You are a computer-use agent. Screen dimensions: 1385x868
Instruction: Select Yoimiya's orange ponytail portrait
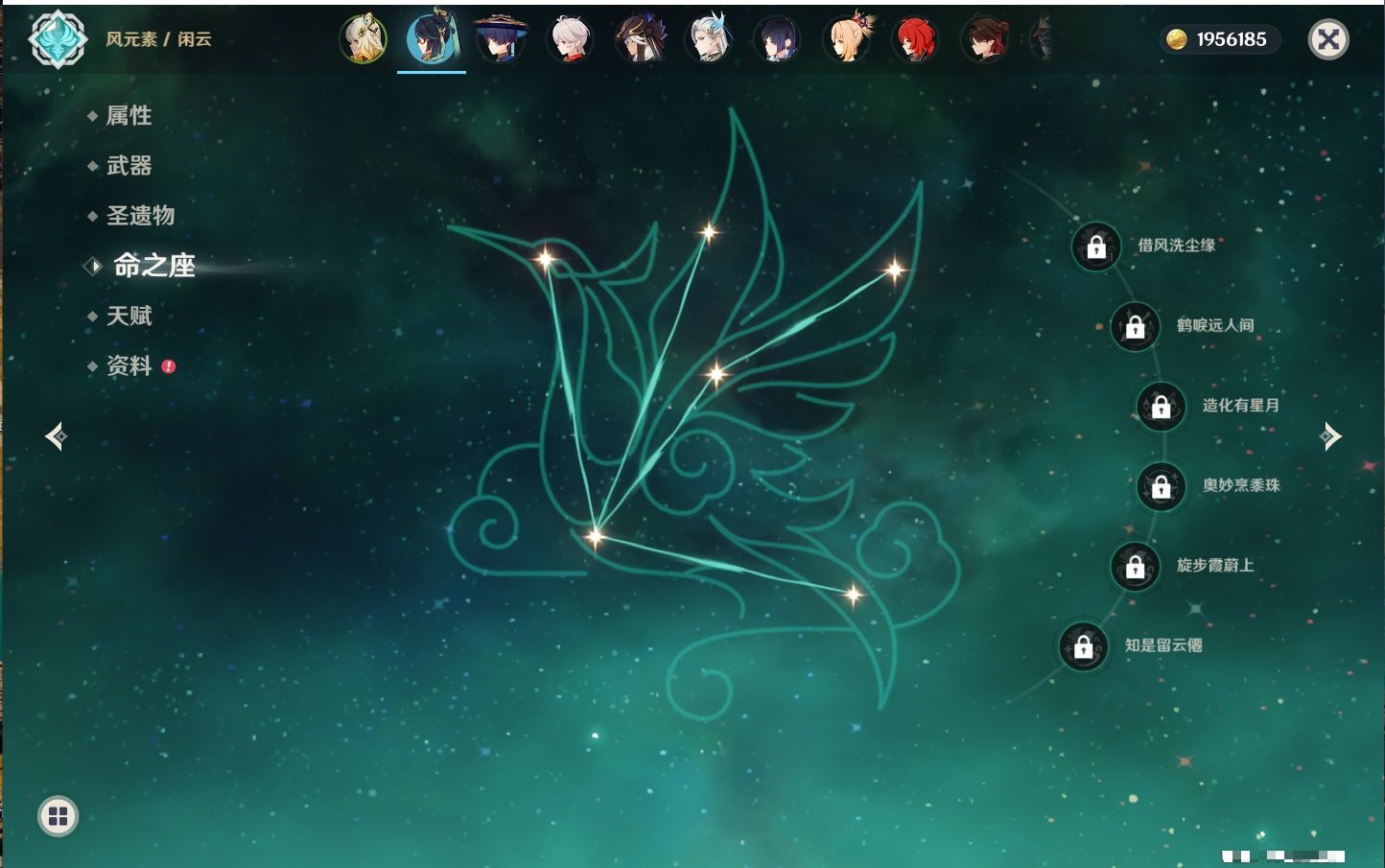(847, 39)
